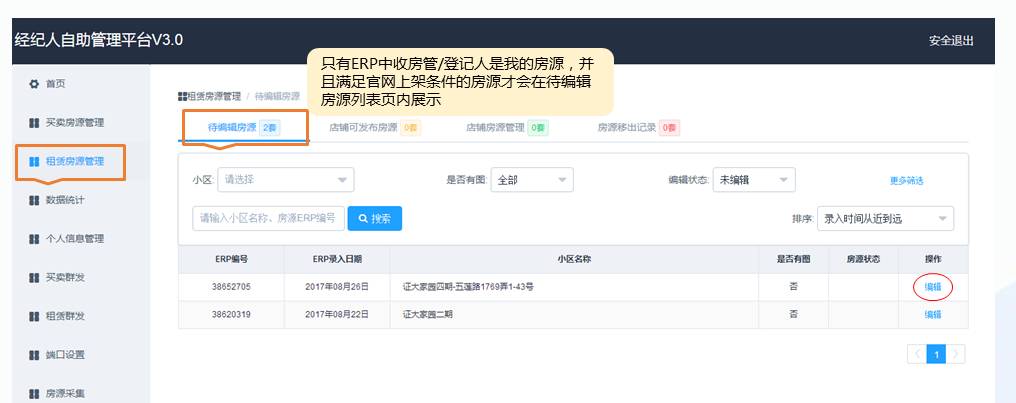This screenshot has height=403, width=1016.
Task: Open the 排序 sort order dropdown
Action: pos(885,218)
